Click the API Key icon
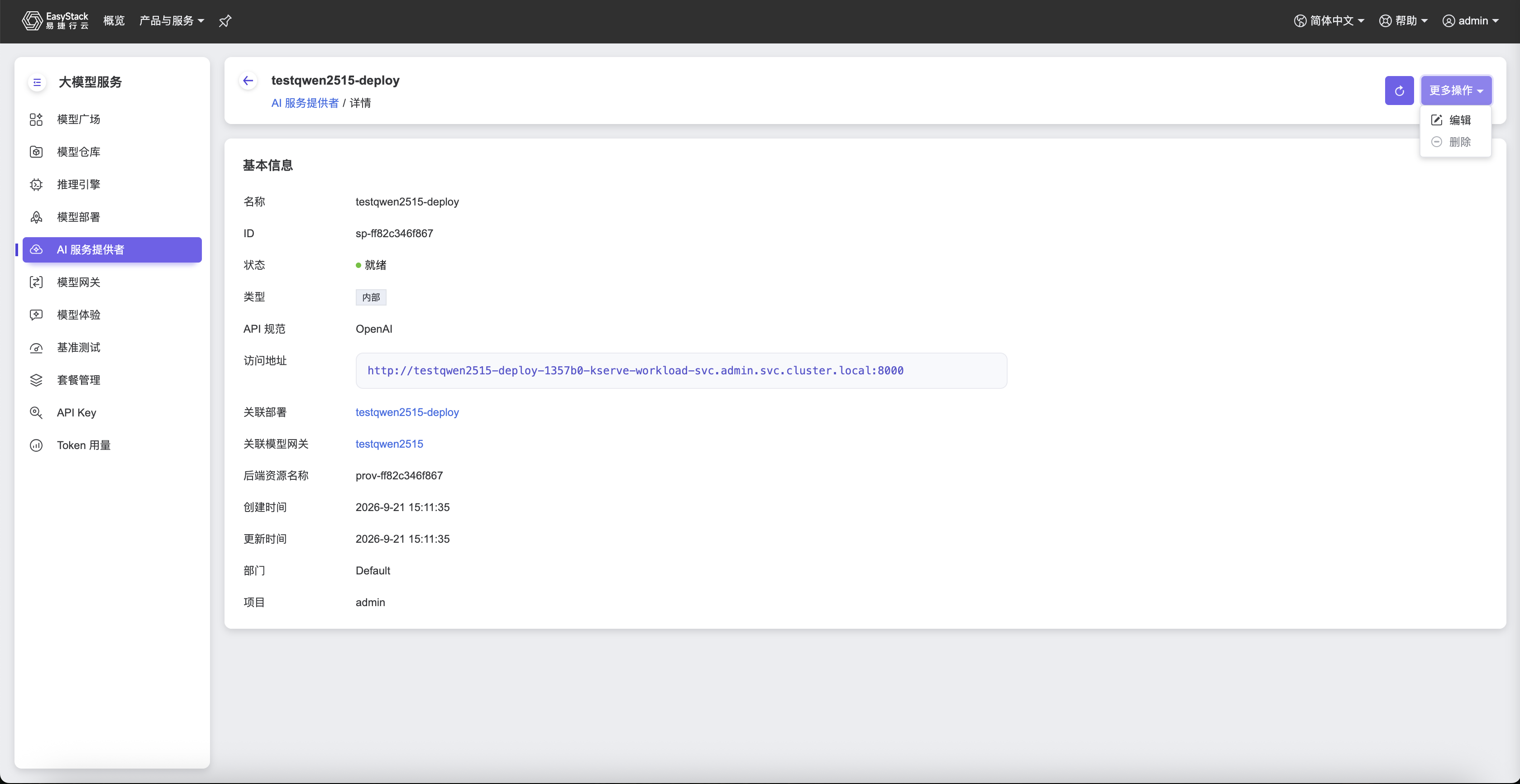The width and height of the screenshot is (1520, 784). (x=36, y=412)
